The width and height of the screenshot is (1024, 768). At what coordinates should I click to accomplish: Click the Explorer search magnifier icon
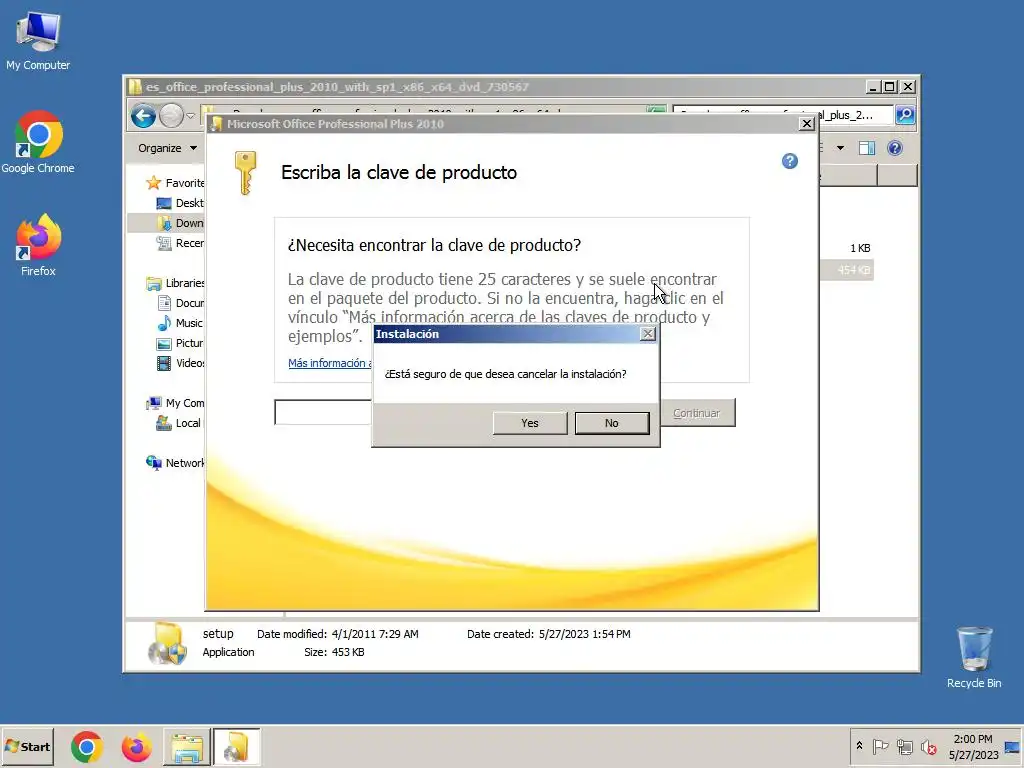[904, 115]
